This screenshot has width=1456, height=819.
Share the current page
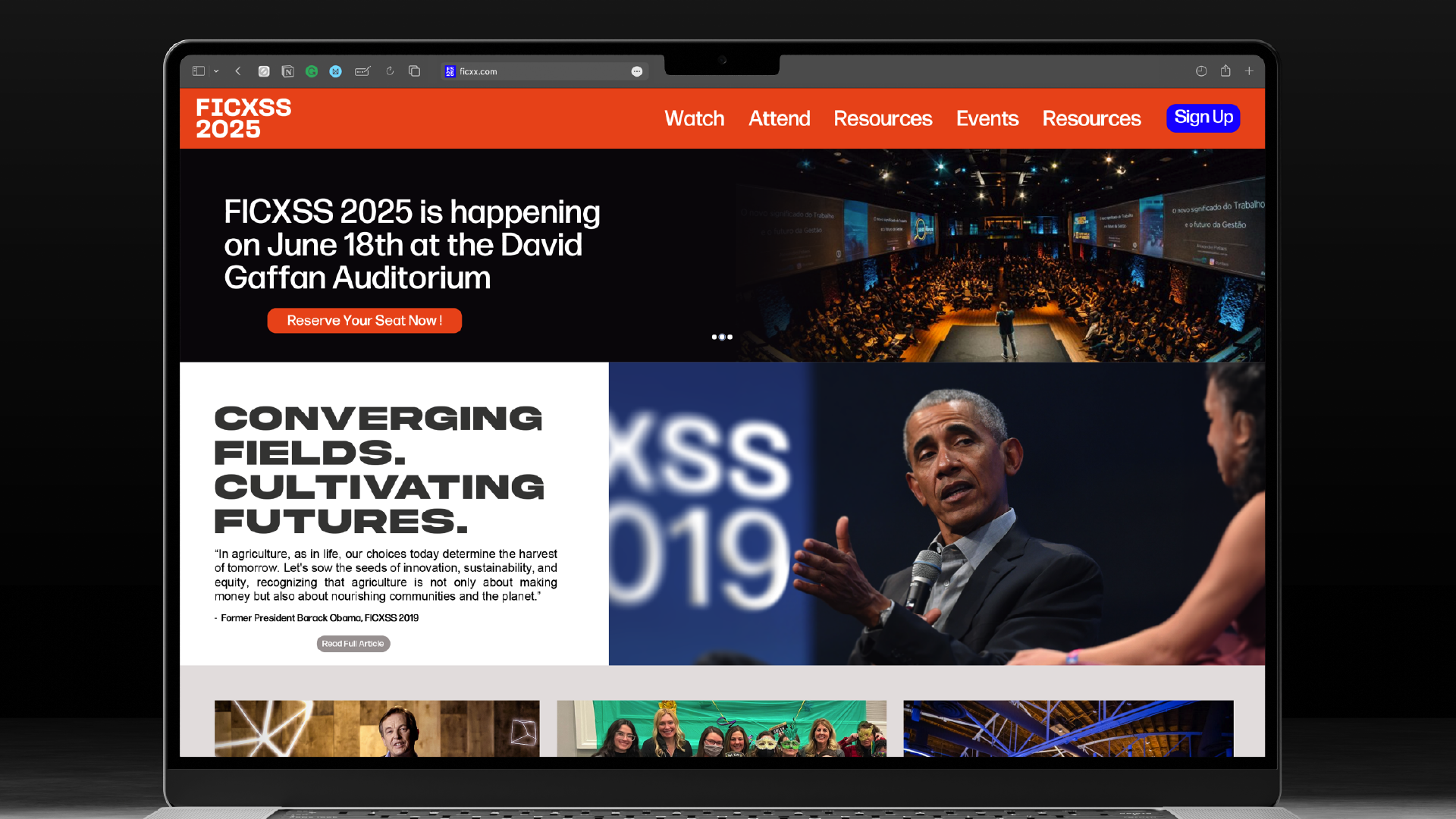pyautogui.click(x=1225, y=71)
